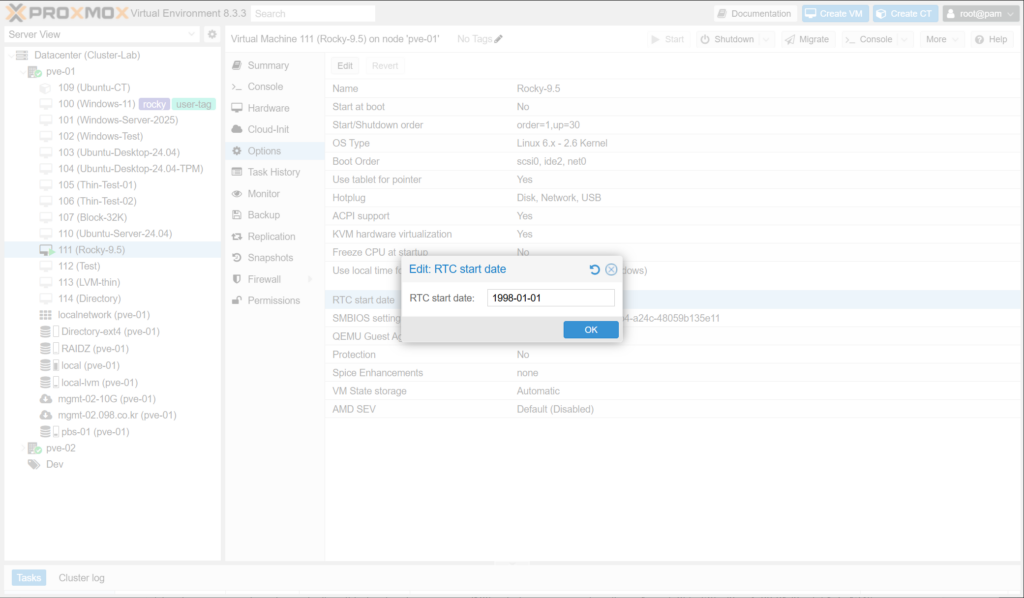Screen dimensions: 1024x598
Task: Expand the Firewall submenu arrow
Action: tap(309, 279)
